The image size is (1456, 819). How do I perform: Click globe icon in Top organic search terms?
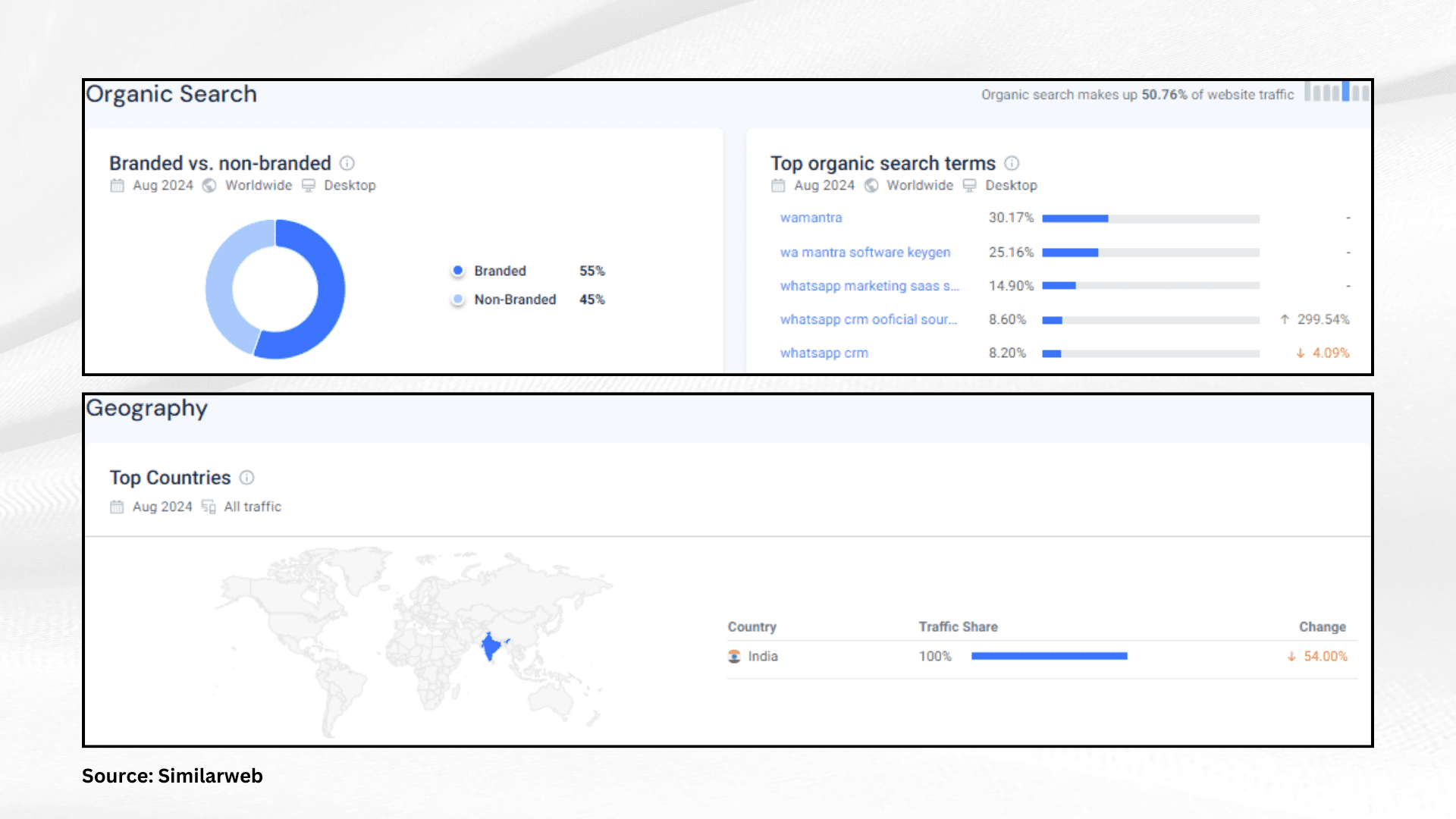tap(871, 185)
